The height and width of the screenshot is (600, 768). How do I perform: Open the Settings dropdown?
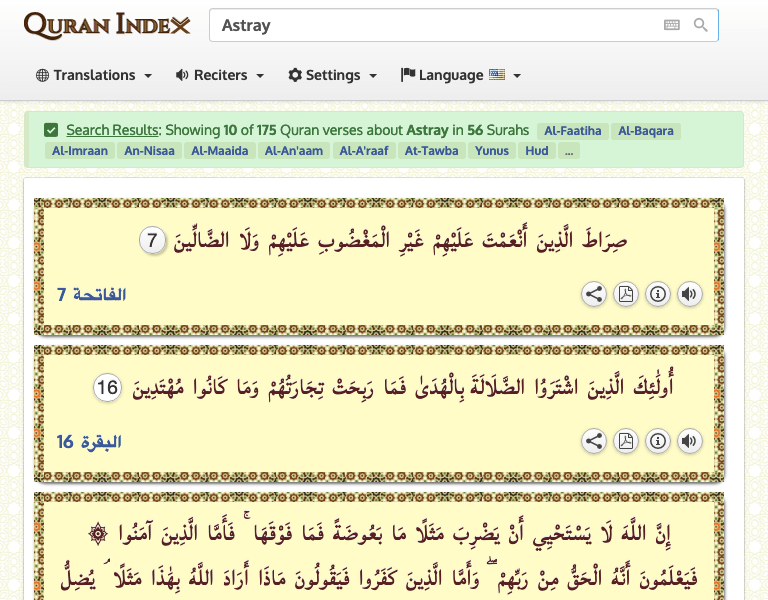click(333, 75)
